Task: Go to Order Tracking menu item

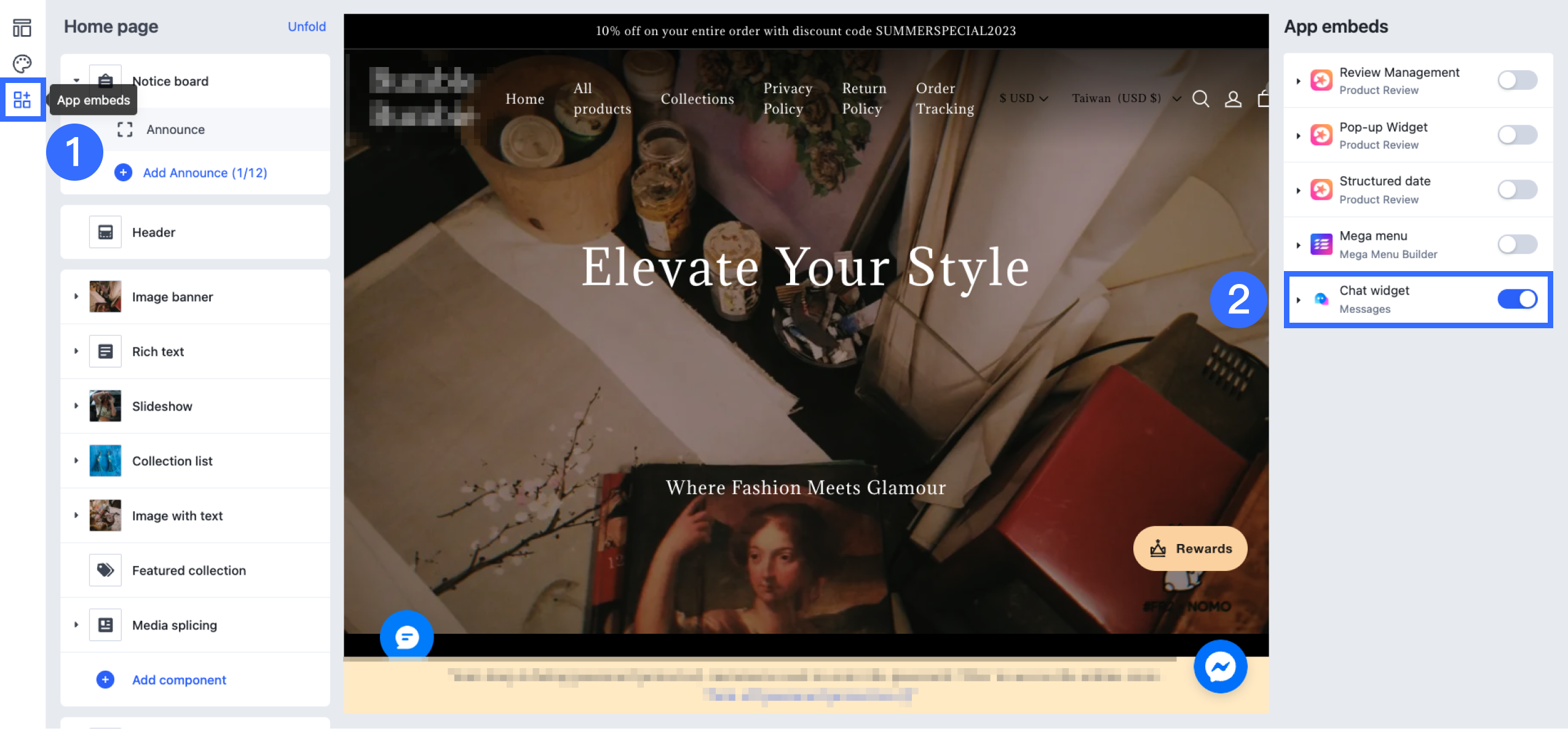Action: (x=944, y=98)
